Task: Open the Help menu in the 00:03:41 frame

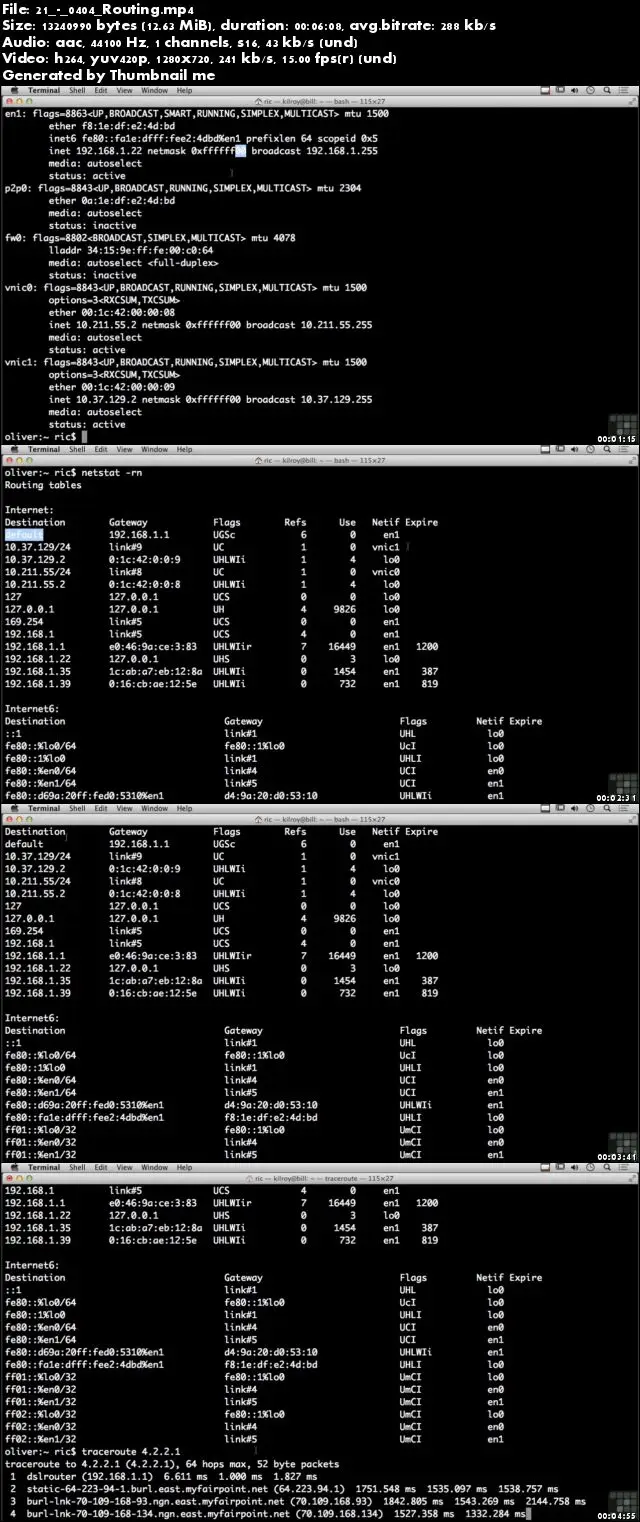Action: (184, 809)
